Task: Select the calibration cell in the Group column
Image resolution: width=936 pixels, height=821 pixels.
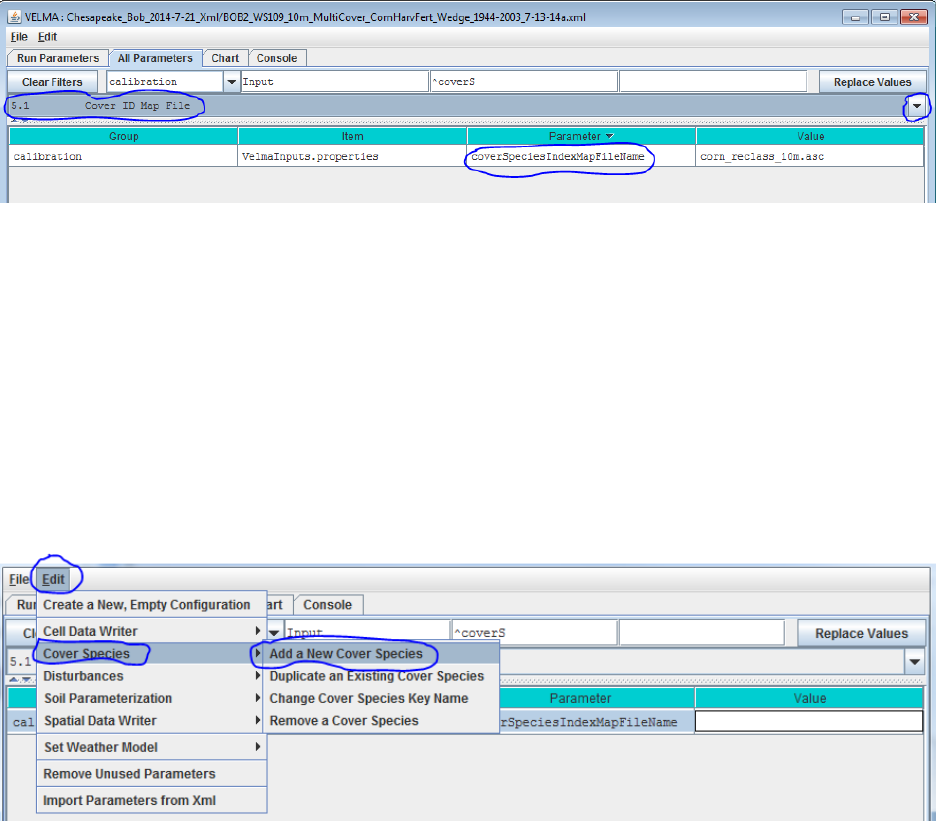Action: 124,156
